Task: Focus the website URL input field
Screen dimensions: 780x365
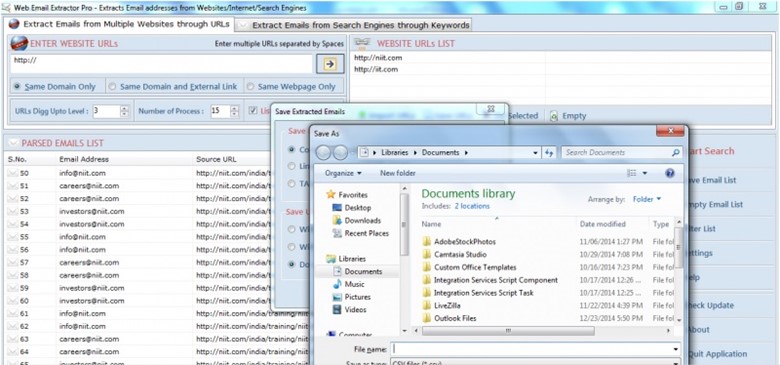Action: point(161,64)
